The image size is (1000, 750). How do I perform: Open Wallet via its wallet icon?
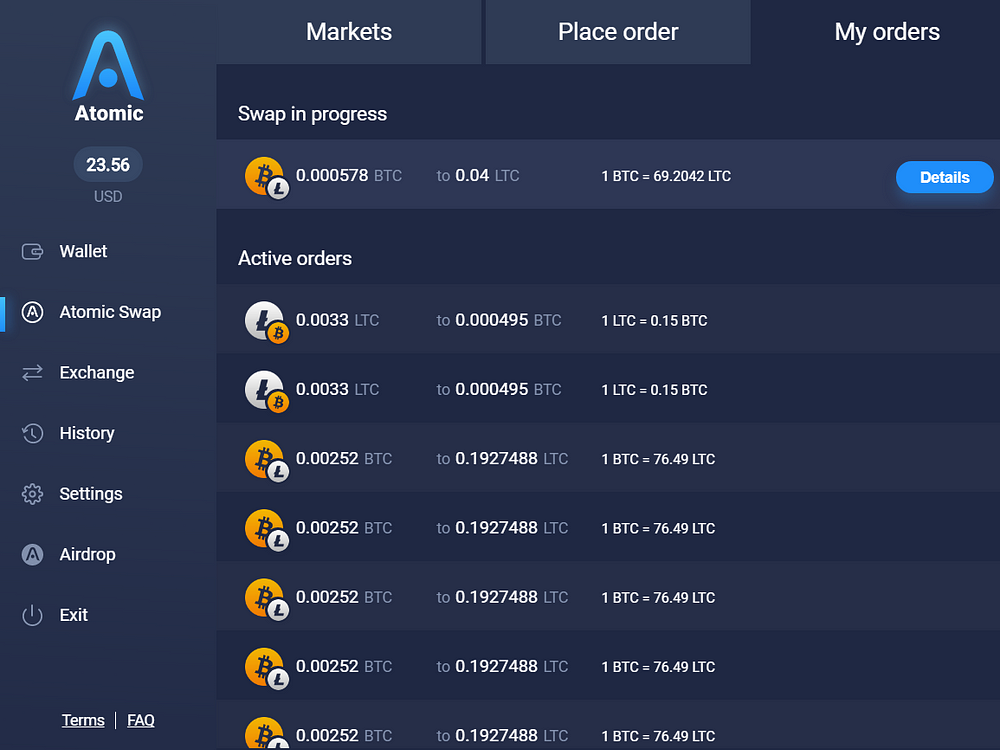point(32,251)
